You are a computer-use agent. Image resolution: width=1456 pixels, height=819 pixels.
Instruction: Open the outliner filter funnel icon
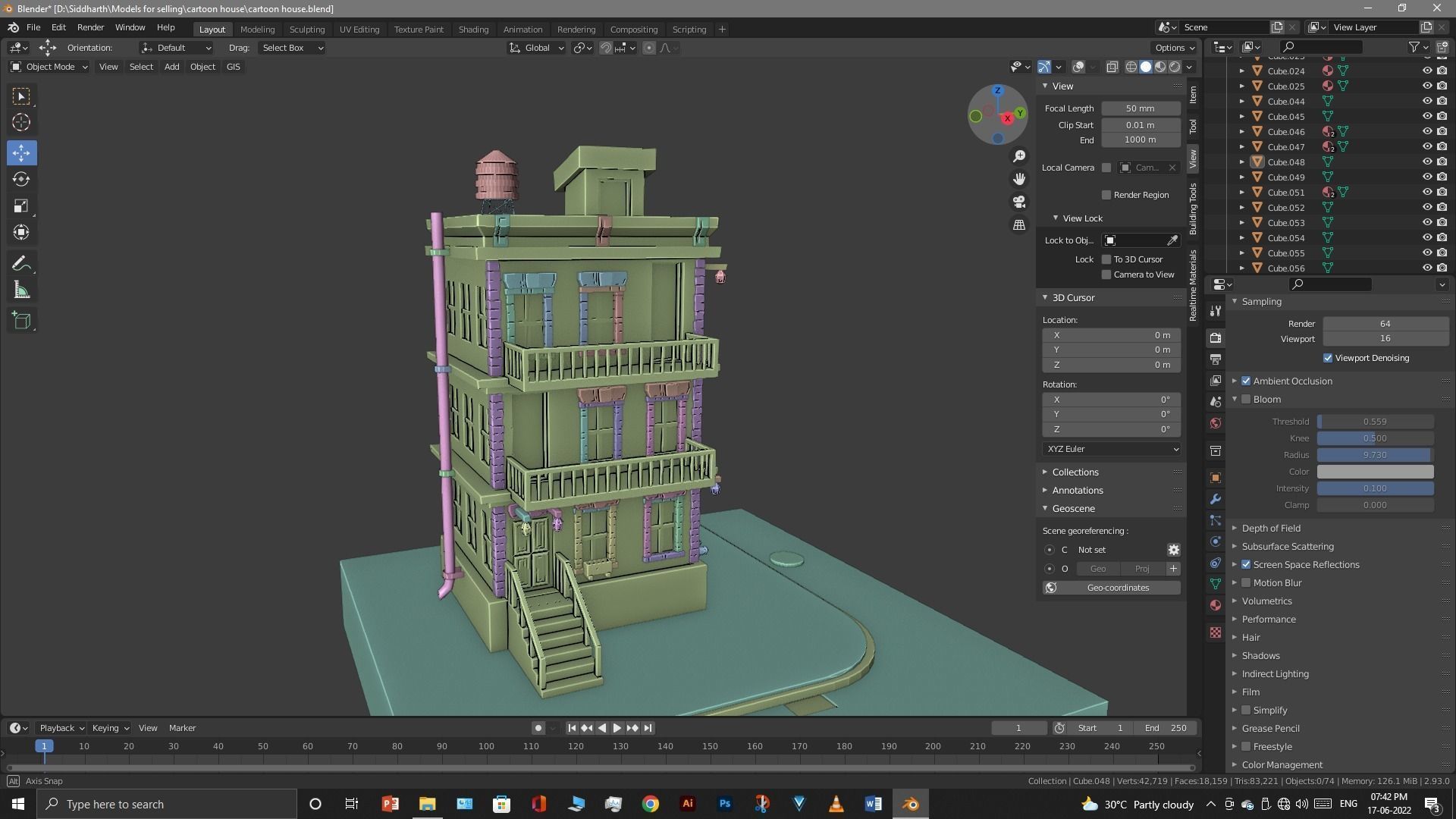coord(1414,47)
